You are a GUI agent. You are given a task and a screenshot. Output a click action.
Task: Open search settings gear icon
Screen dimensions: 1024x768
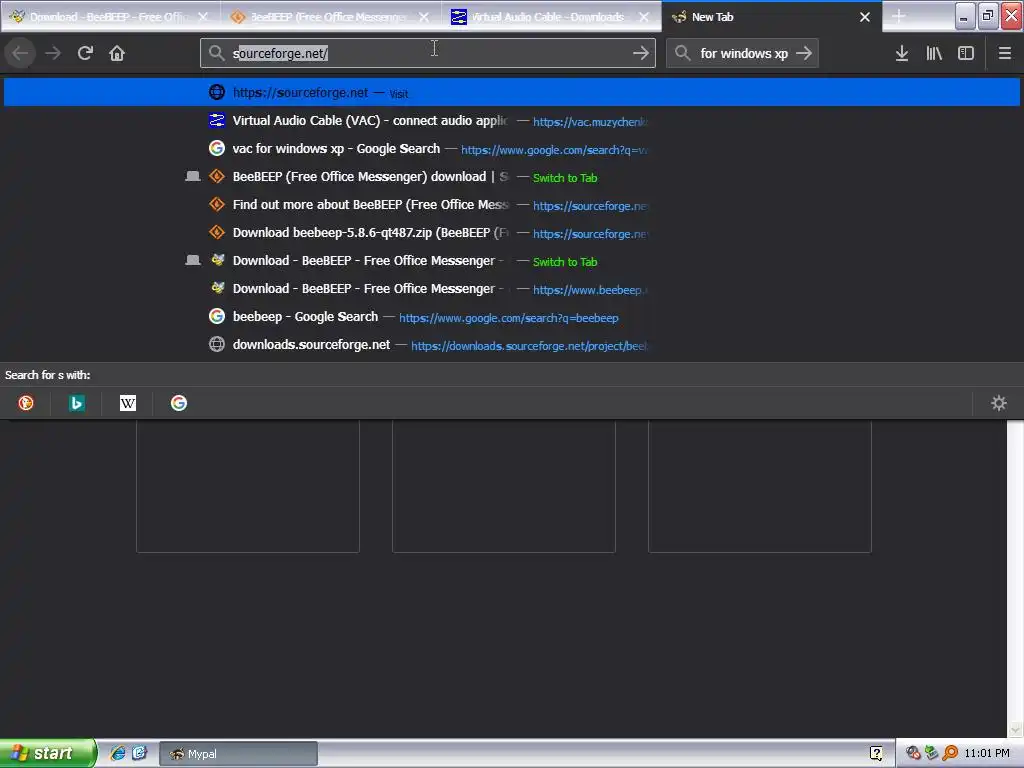coord(999,403)
